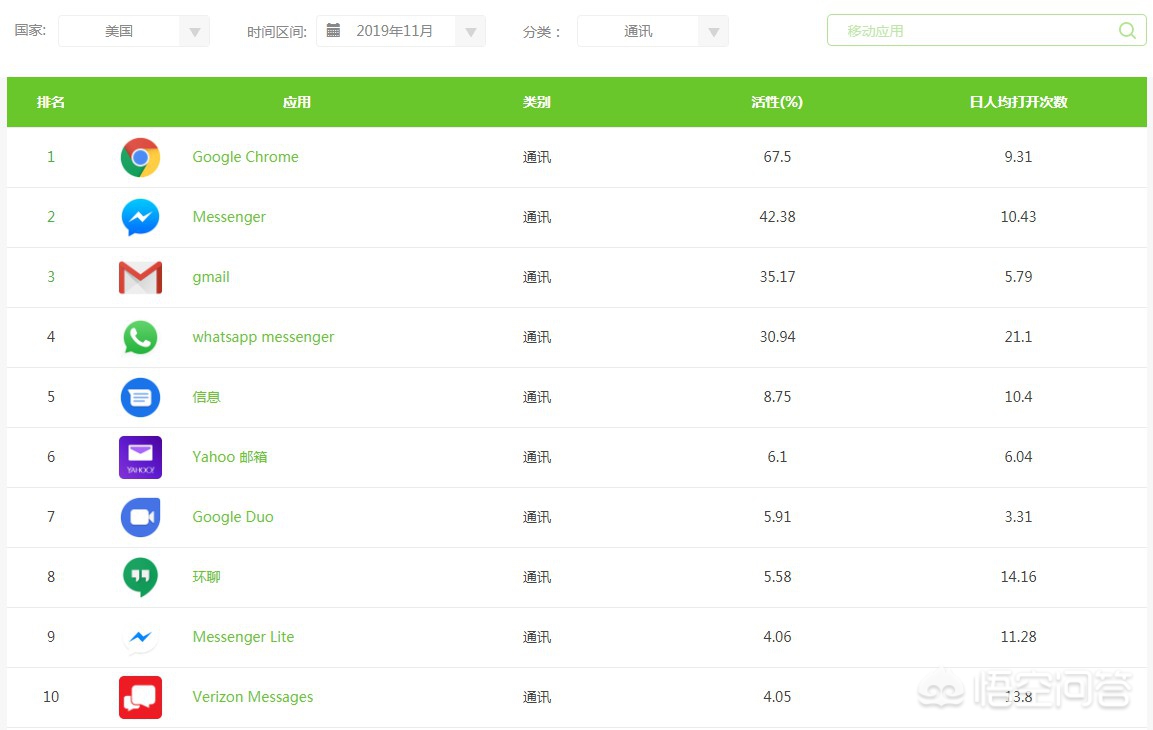The image size is (1153, 730).
Task: Click the 6.04 daily opens value
Action: pos(1018,457)
